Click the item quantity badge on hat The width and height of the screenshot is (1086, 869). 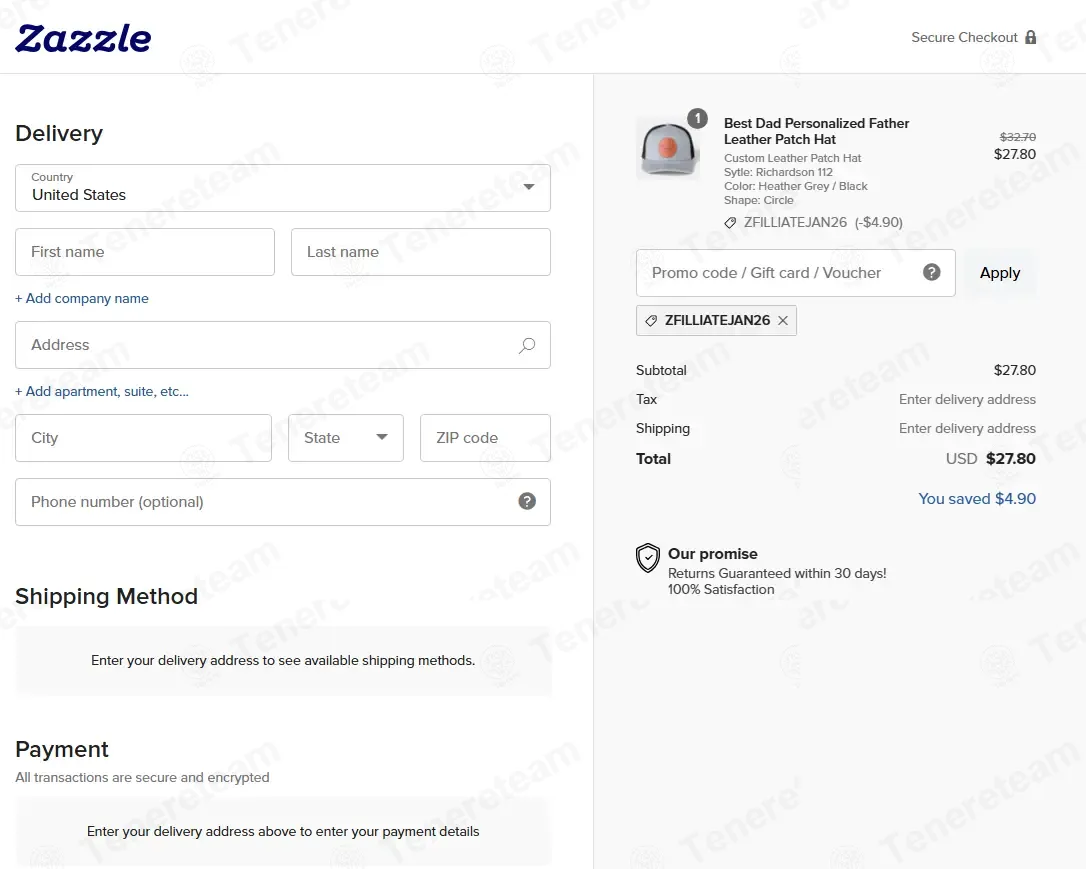pos(697,118)
